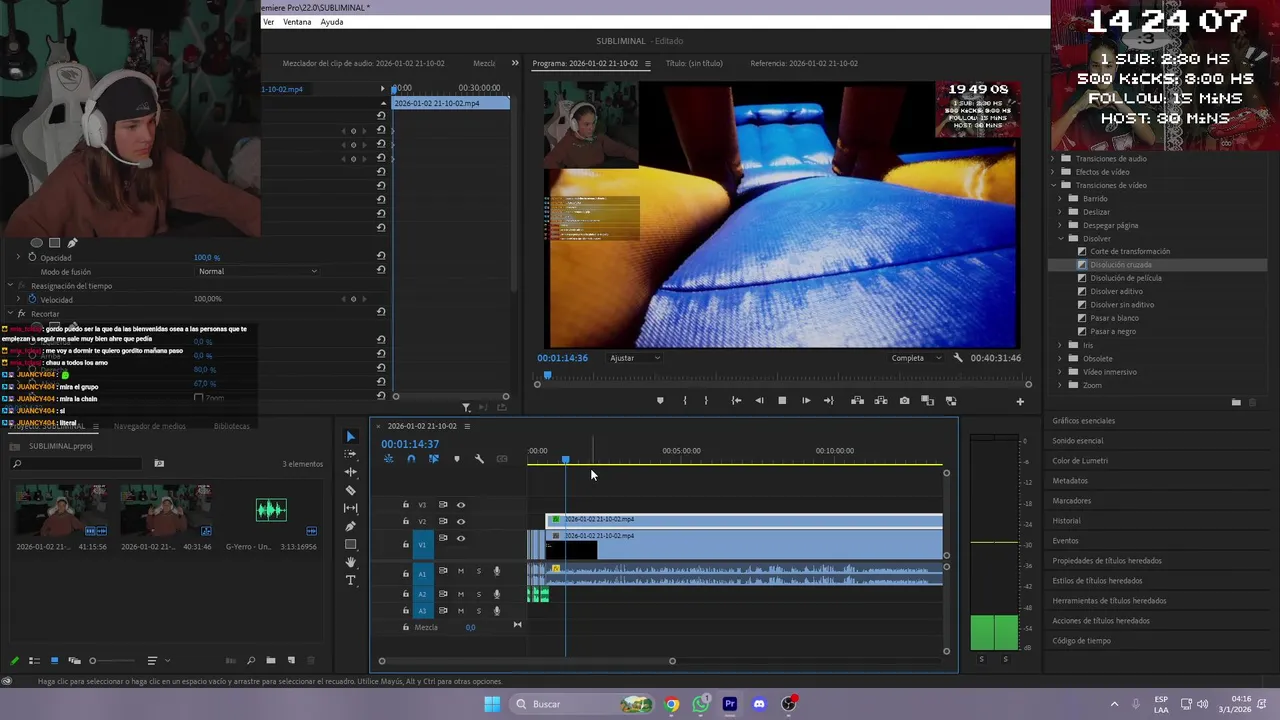Select the Disolución de película transition
This screenshot has width=1280, height=720.
(x=1126, y=278)
